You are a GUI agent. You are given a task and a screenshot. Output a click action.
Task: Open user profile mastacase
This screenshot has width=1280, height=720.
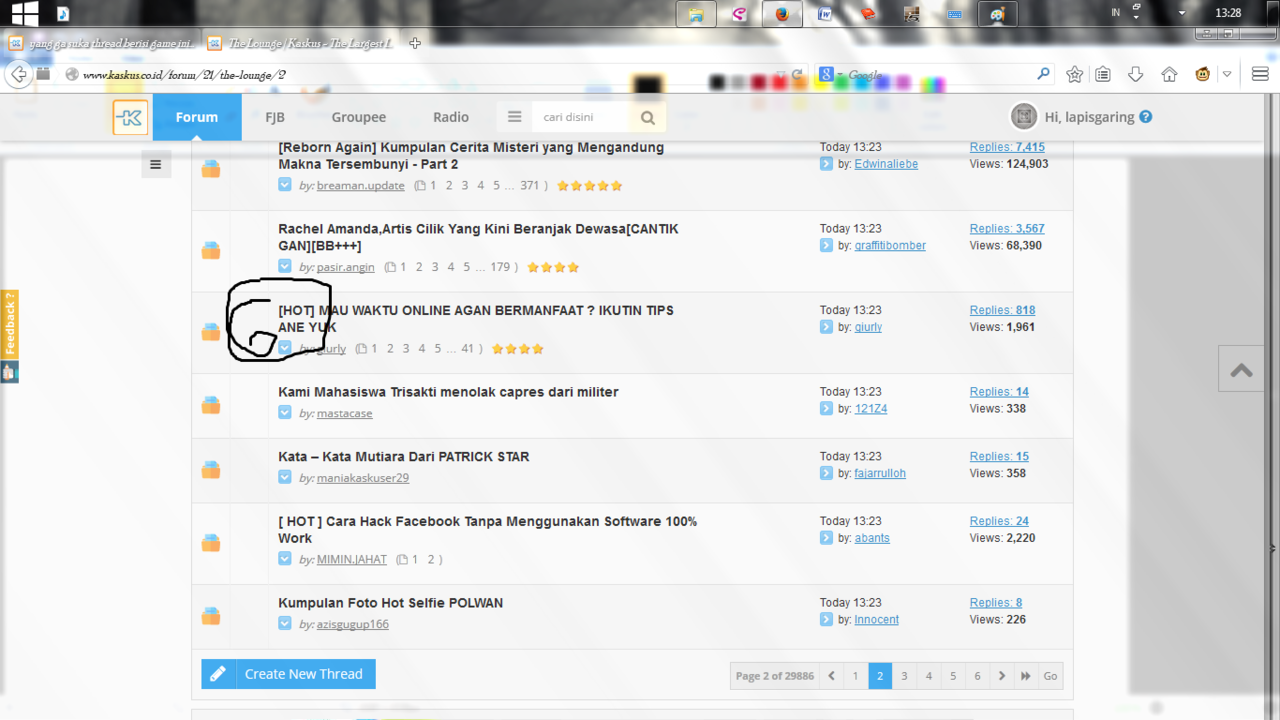pyautogui.click(x=345, y=414)
